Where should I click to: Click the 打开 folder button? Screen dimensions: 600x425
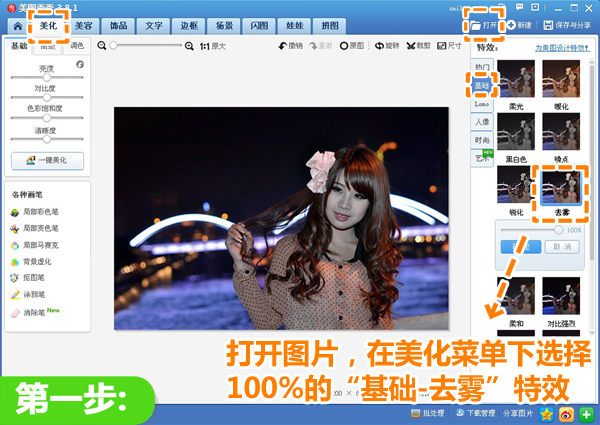point(484,26)
